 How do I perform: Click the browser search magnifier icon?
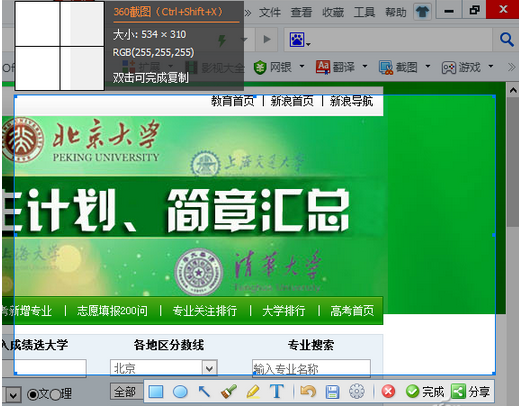507,39
